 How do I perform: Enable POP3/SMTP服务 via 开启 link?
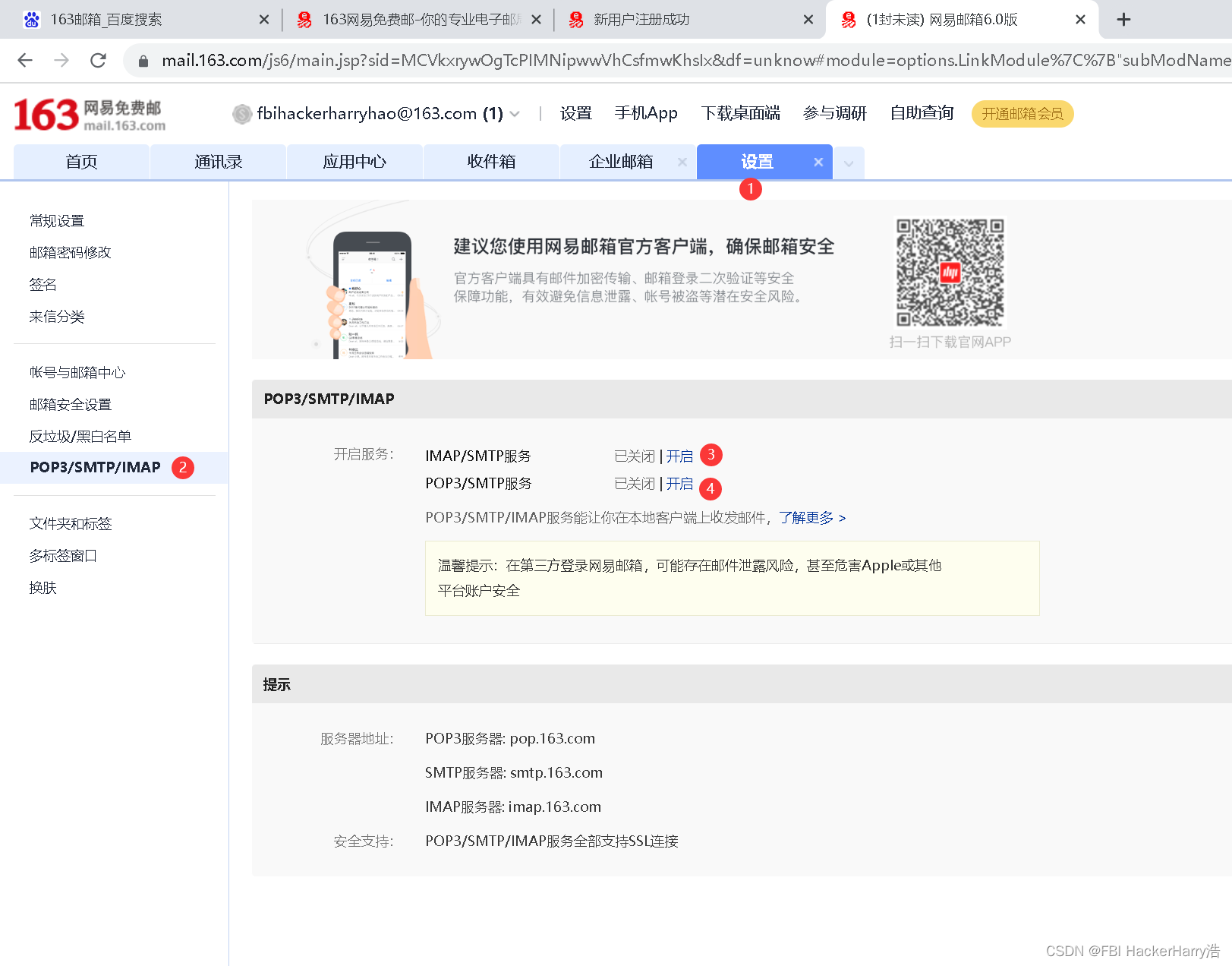click(679, 484)
